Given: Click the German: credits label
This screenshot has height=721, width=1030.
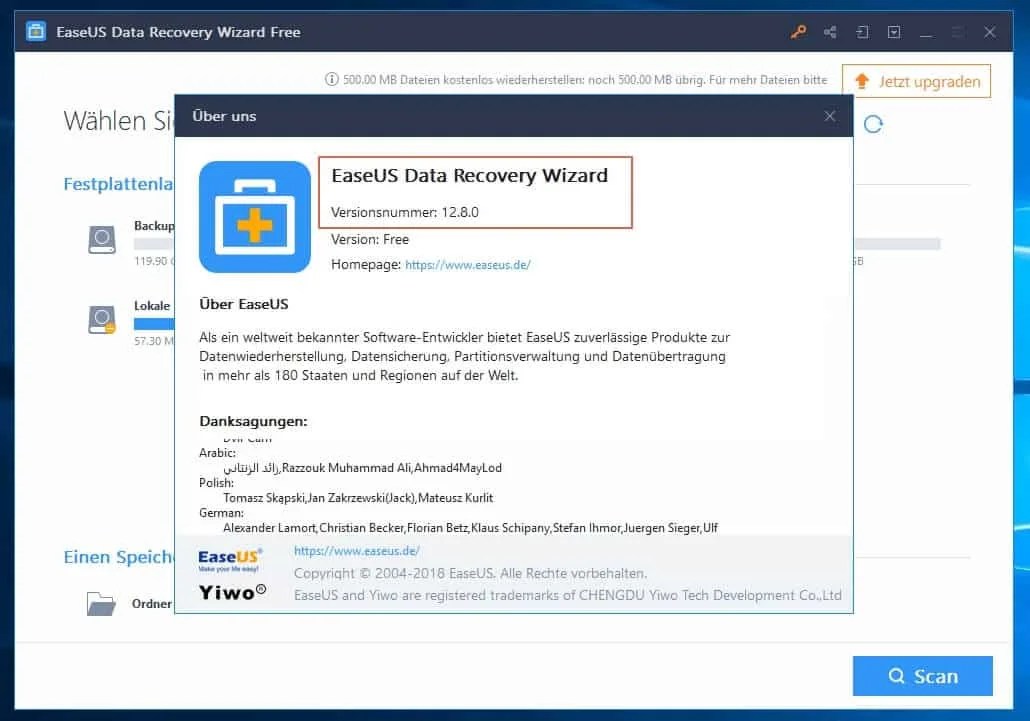Looking at the screenshot, I should click(x=221, y=513).
